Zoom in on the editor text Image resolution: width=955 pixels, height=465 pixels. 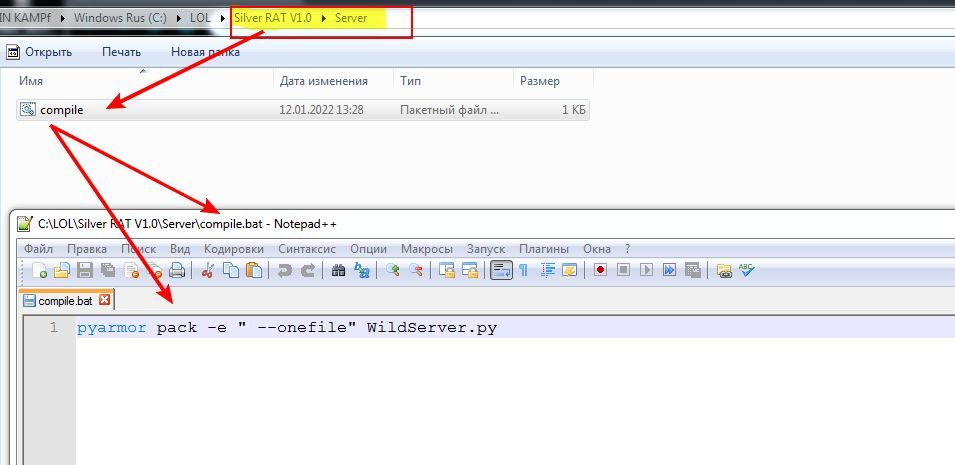click(x=393, y=270)
